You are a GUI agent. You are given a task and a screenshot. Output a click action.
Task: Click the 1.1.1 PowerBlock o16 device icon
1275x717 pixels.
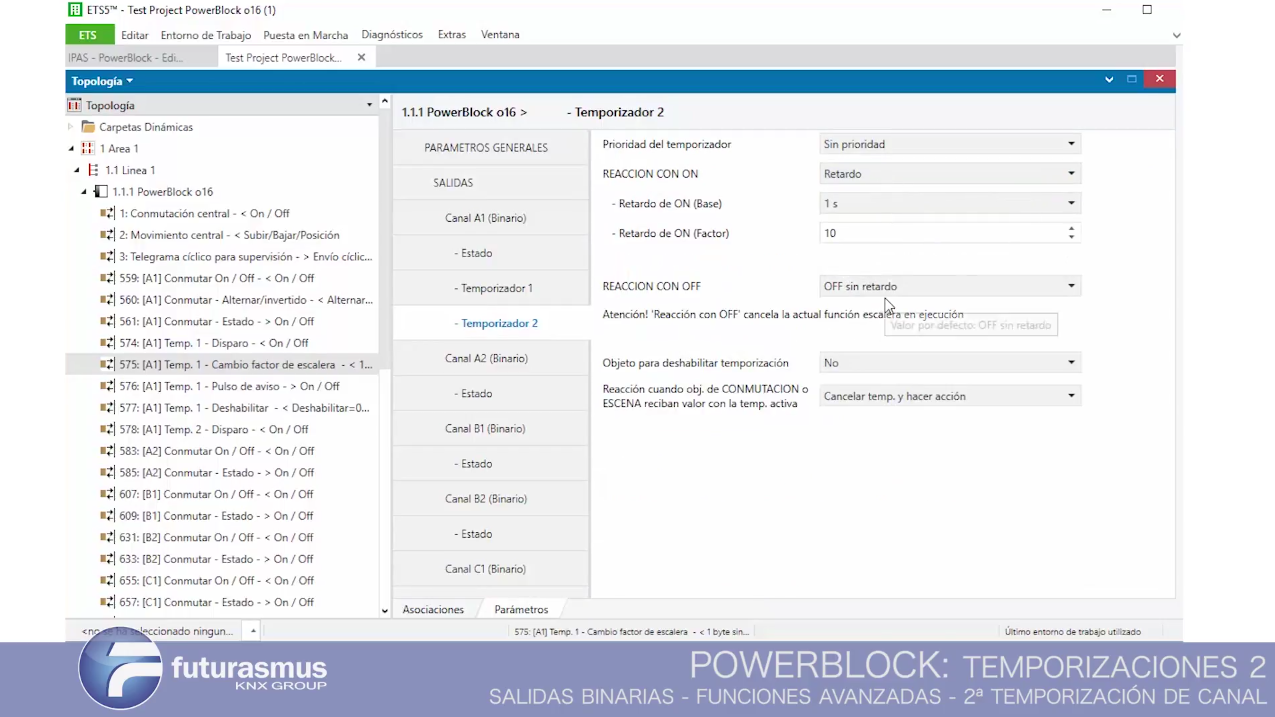[x=101, y=192]
